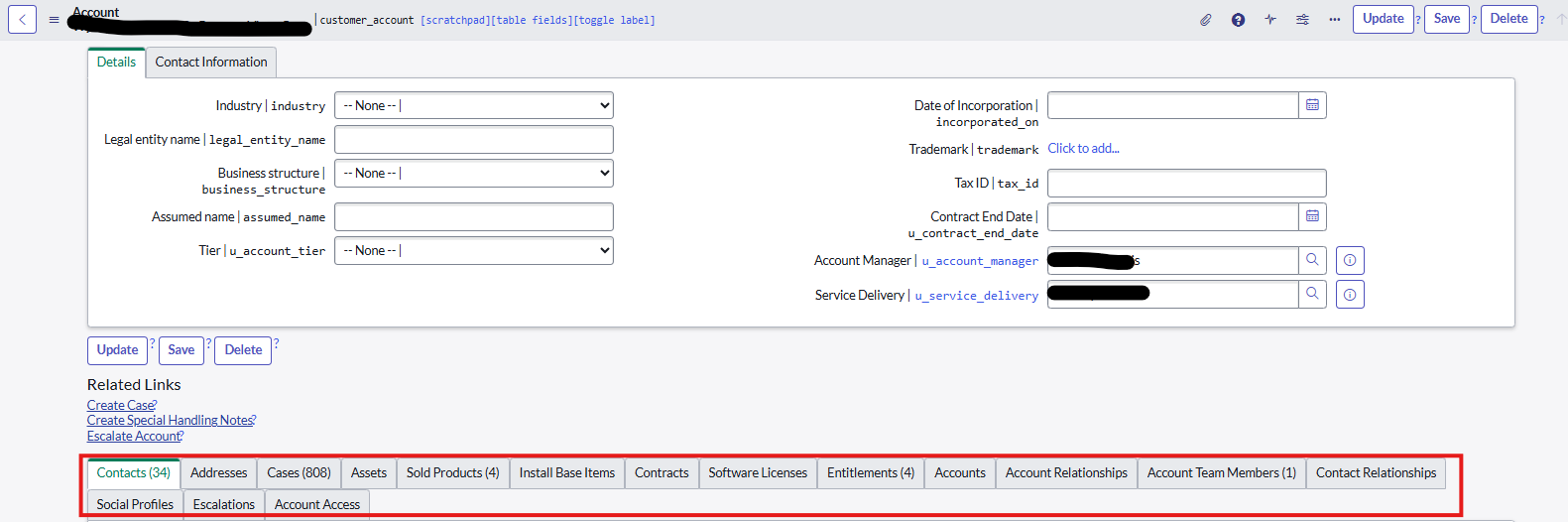Open the Entitlements (4) tab
The height and width of the screenshot is (522, 1568).
[871, 473]
